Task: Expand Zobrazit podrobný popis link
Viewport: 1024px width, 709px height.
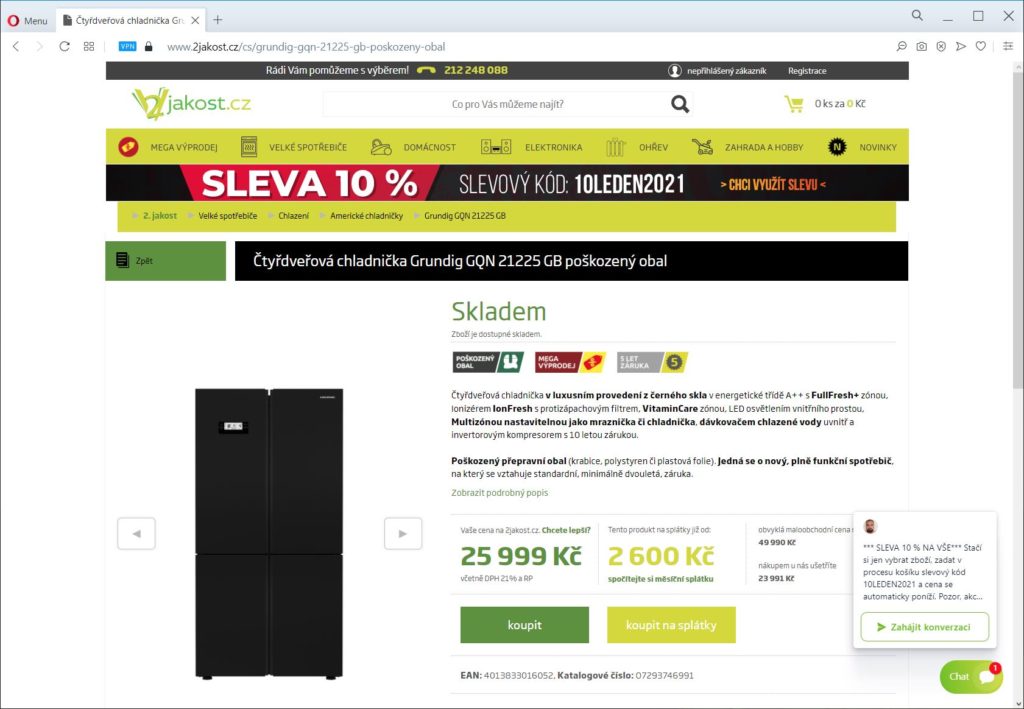Action: [500, 493]
